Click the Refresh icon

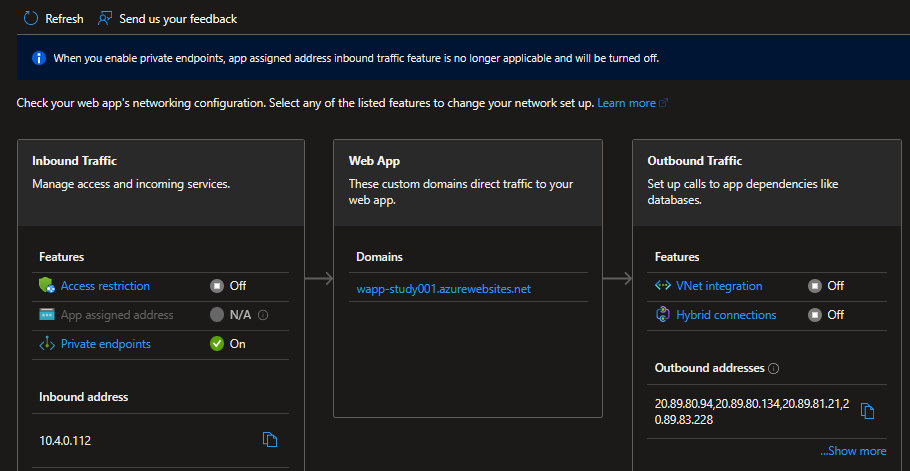click(x=30, y=18)
